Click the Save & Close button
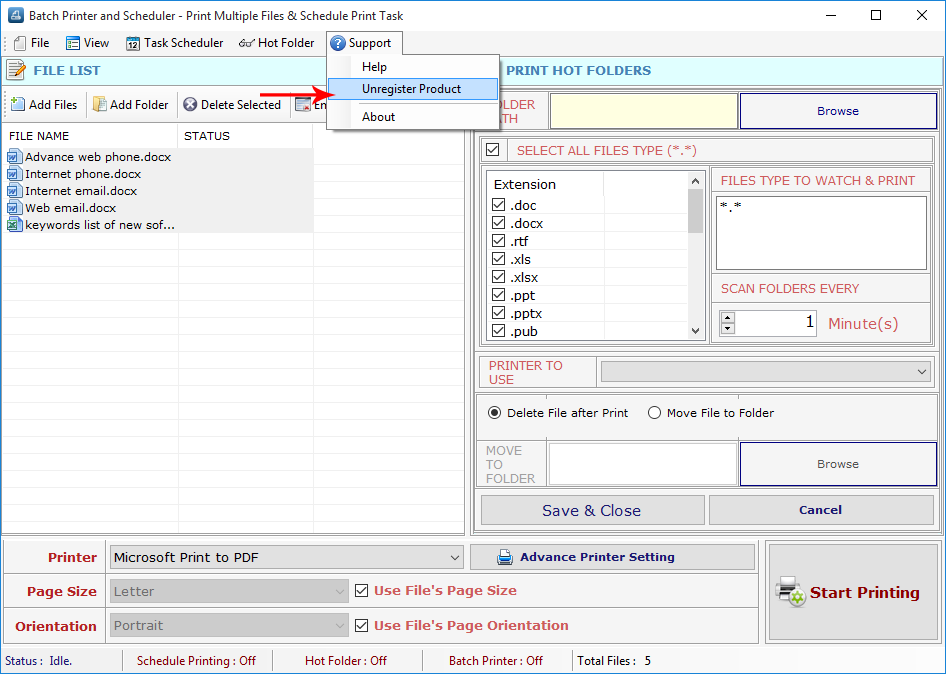This screenshot has width=946, height=674. 592,510
